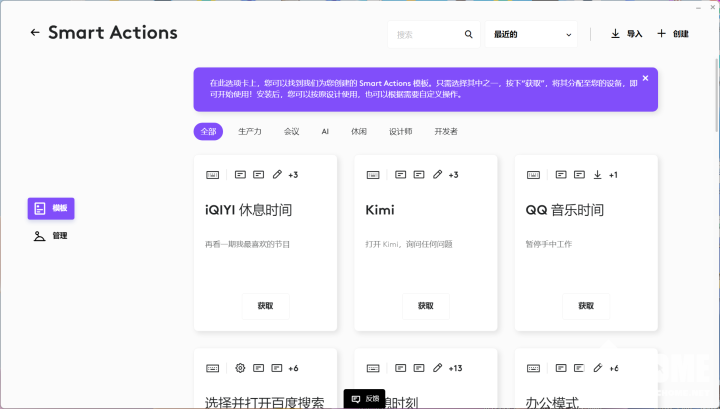Click 获取 on the Kimi card
The image size is (720, 409).
[426, 306]
